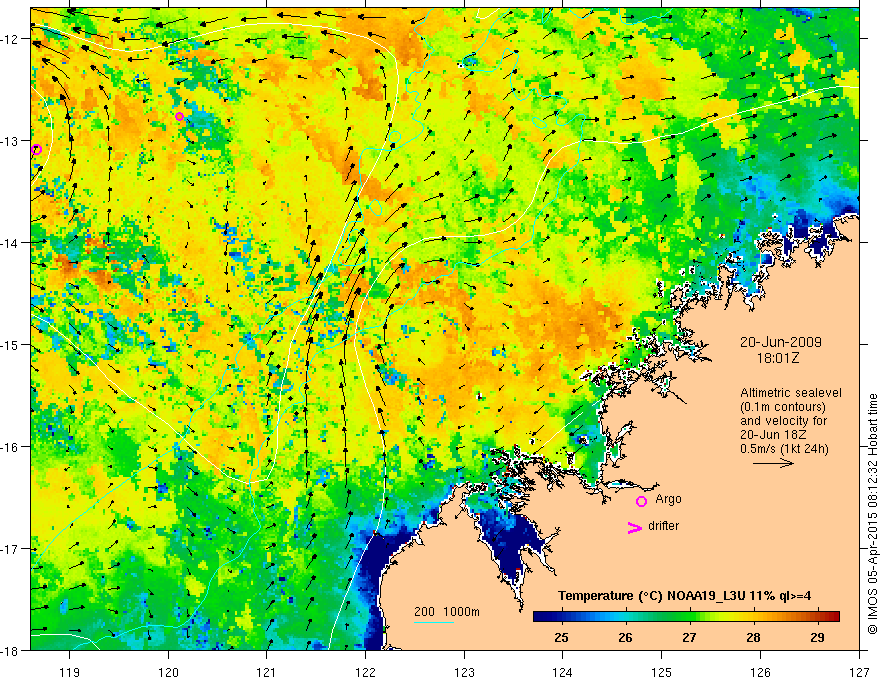
Task: Click the latitude axis label '-16'
Action: pyautogui.click(x=10, y=447)
